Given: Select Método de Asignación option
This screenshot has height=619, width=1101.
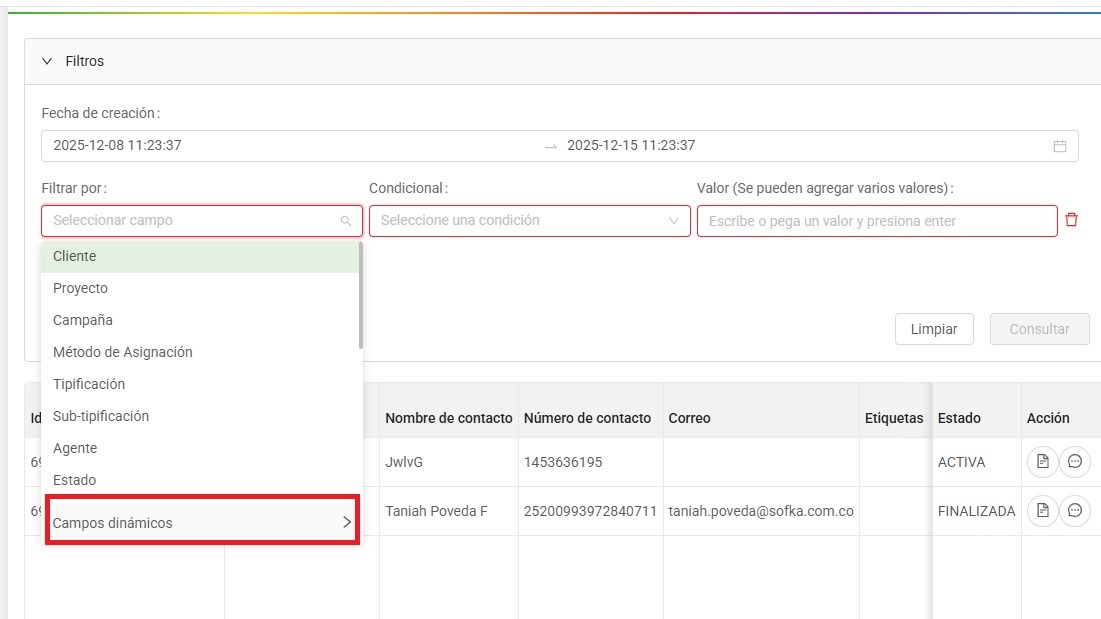Looking at the screenshot, I should click(200, 352).
